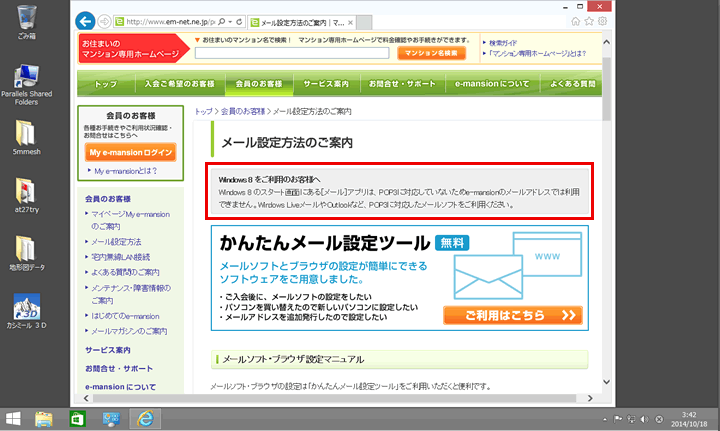This screenshot has height=431, width=720.
Task: Select 入会ご希望のお客様 navigation menu
Action: pyautogui.click(x=180, y=84)
